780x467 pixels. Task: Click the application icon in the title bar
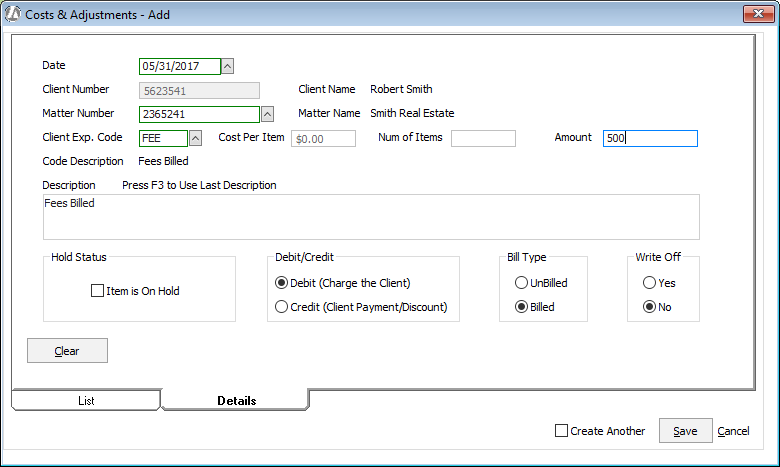[12, 14]
